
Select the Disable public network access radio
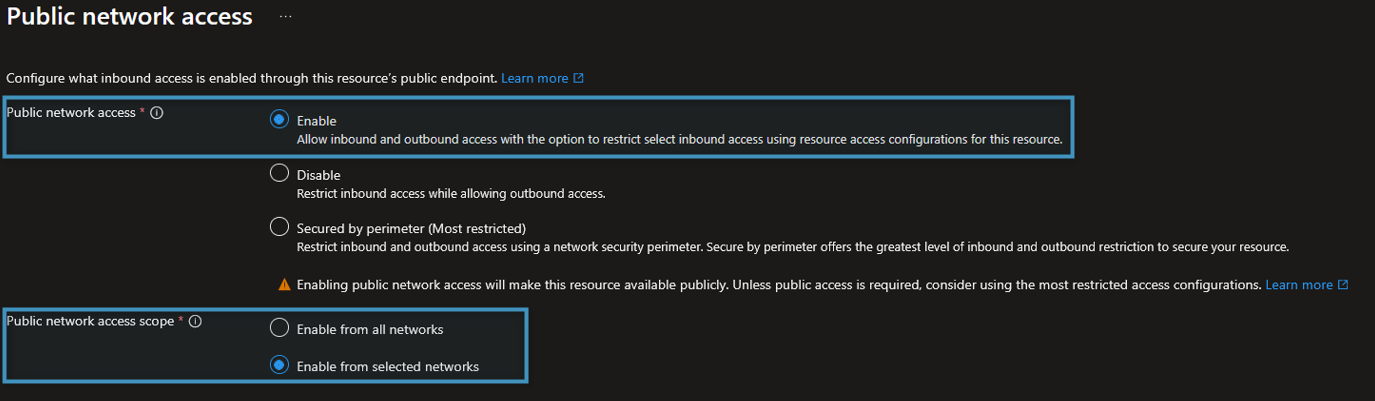coord(279,174)
